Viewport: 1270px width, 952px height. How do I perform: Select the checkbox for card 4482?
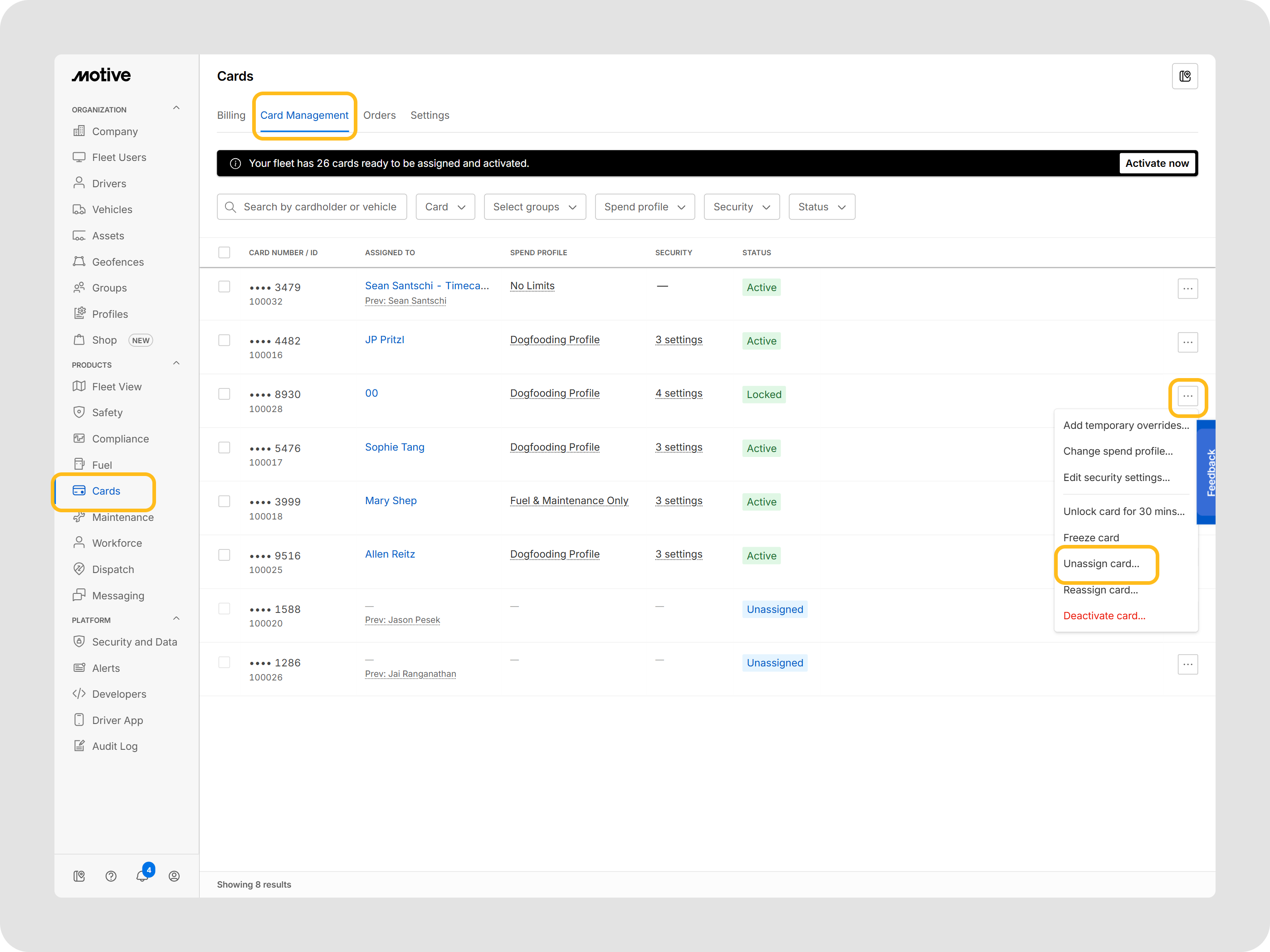tap(224, 340)
